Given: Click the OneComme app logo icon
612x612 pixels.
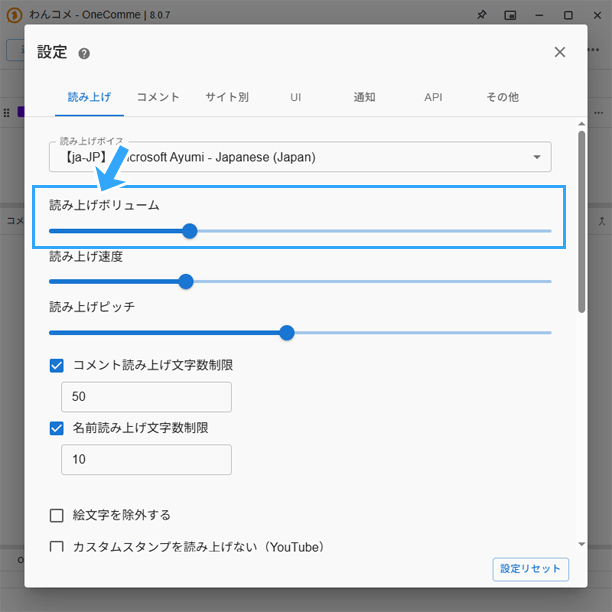Looking at the screenshot, I should (14, 16).
